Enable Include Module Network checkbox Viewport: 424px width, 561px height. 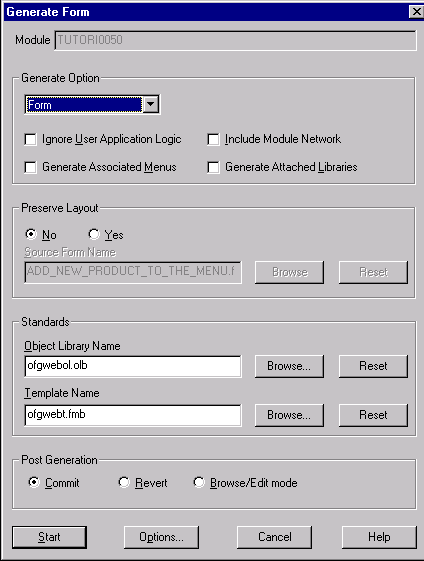pos(213,139)
